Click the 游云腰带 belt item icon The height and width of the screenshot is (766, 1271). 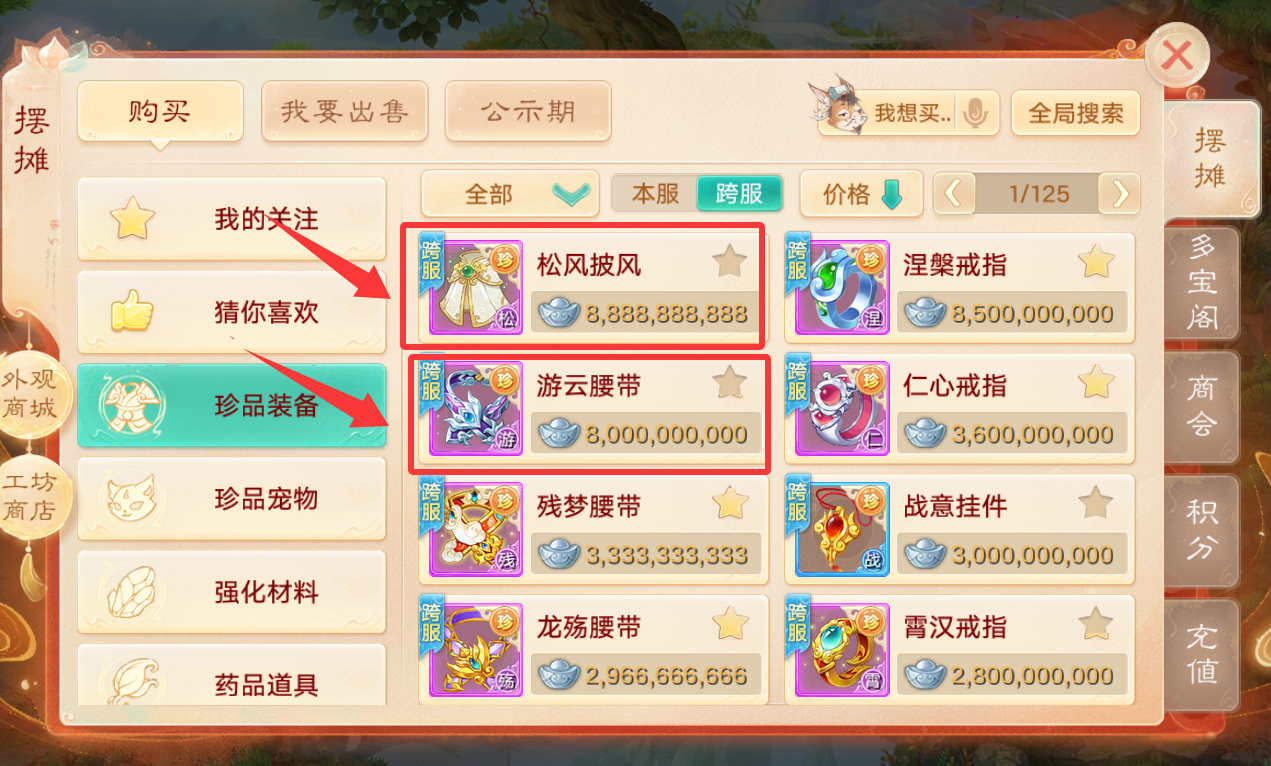pos(476,408)
